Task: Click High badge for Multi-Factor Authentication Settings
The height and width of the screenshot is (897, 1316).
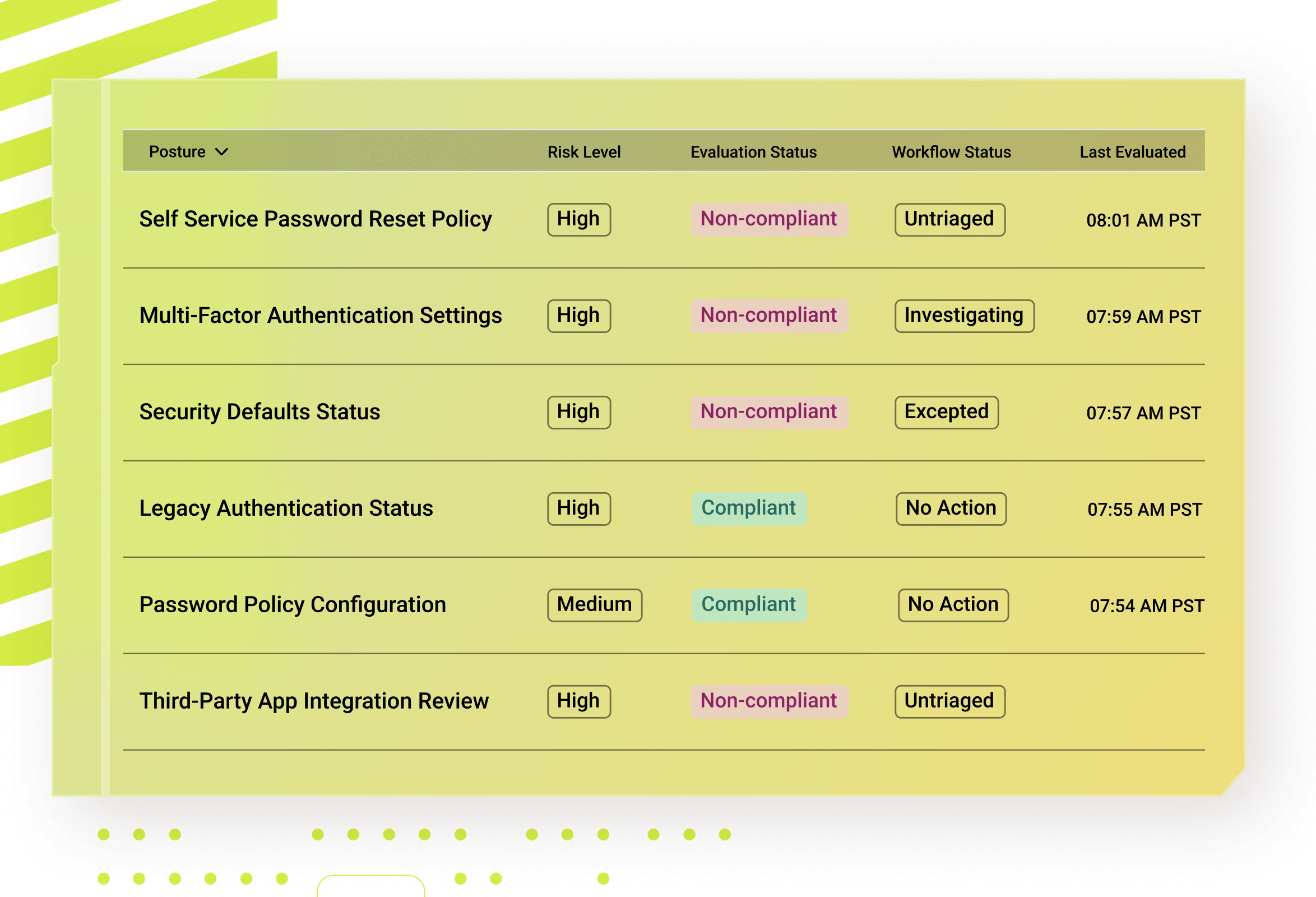Action: click(579, 316)
